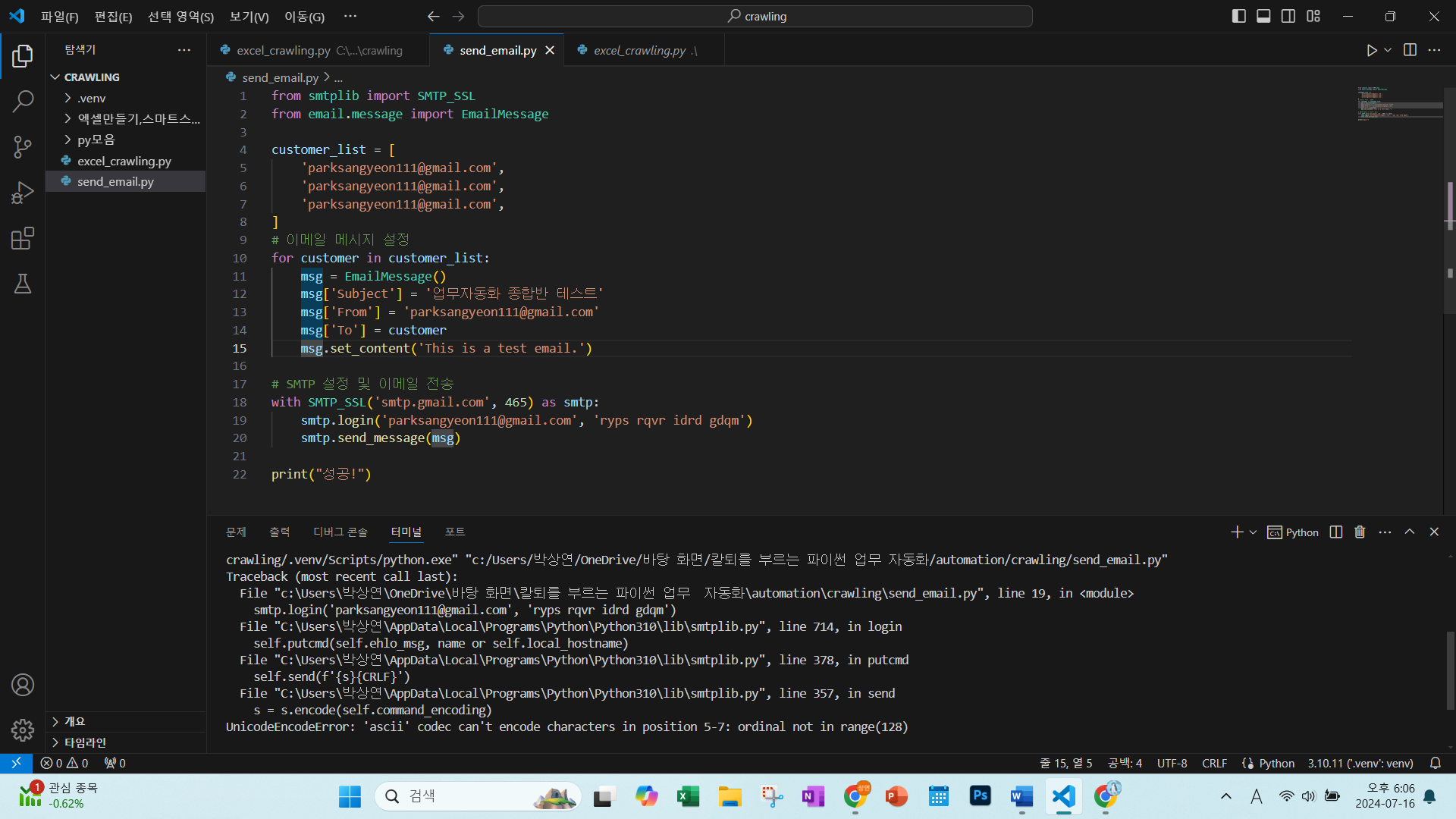Switch to the 포트 ports tab
The image size is (1456, 819).
(x=455, y=532)
